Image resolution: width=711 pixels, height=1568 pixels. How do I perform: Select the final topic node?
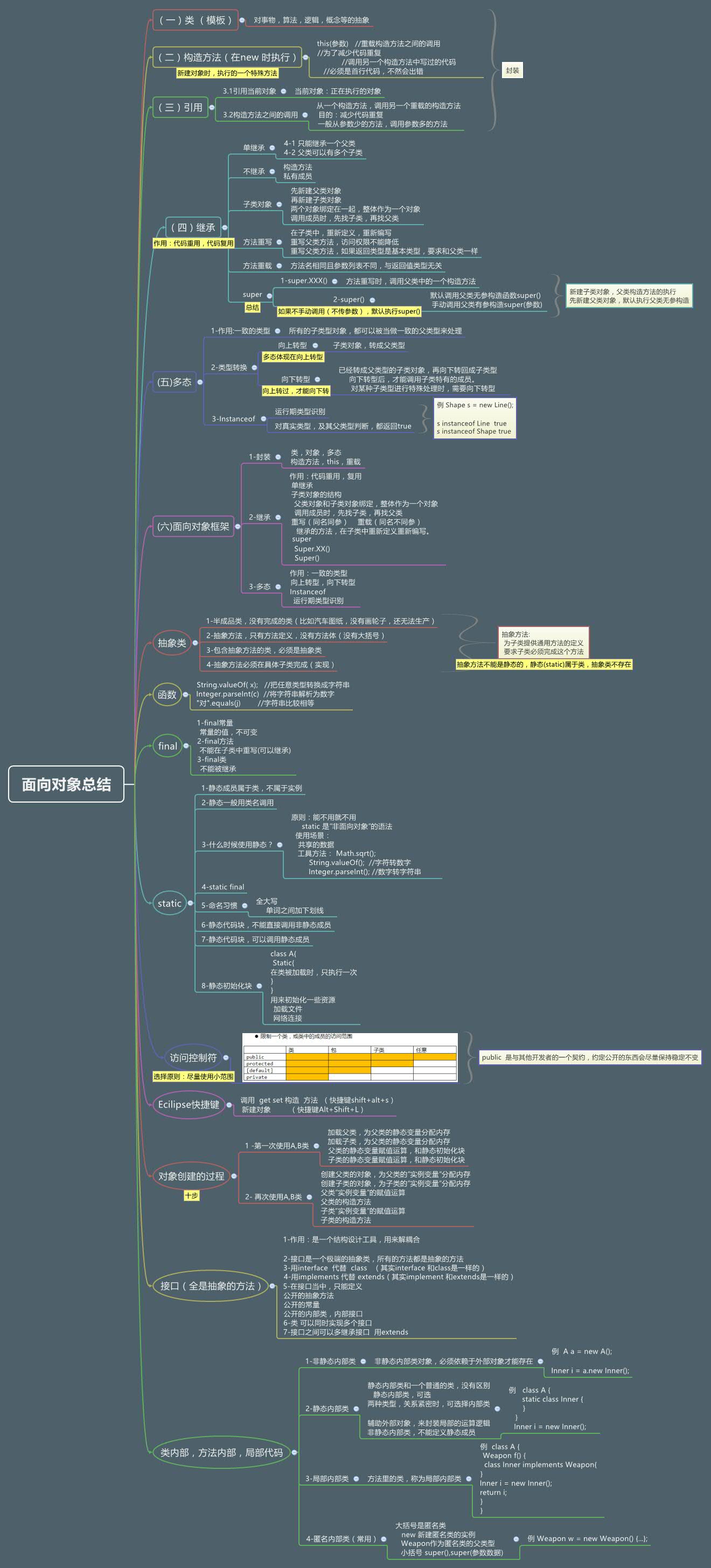point(168,746)
